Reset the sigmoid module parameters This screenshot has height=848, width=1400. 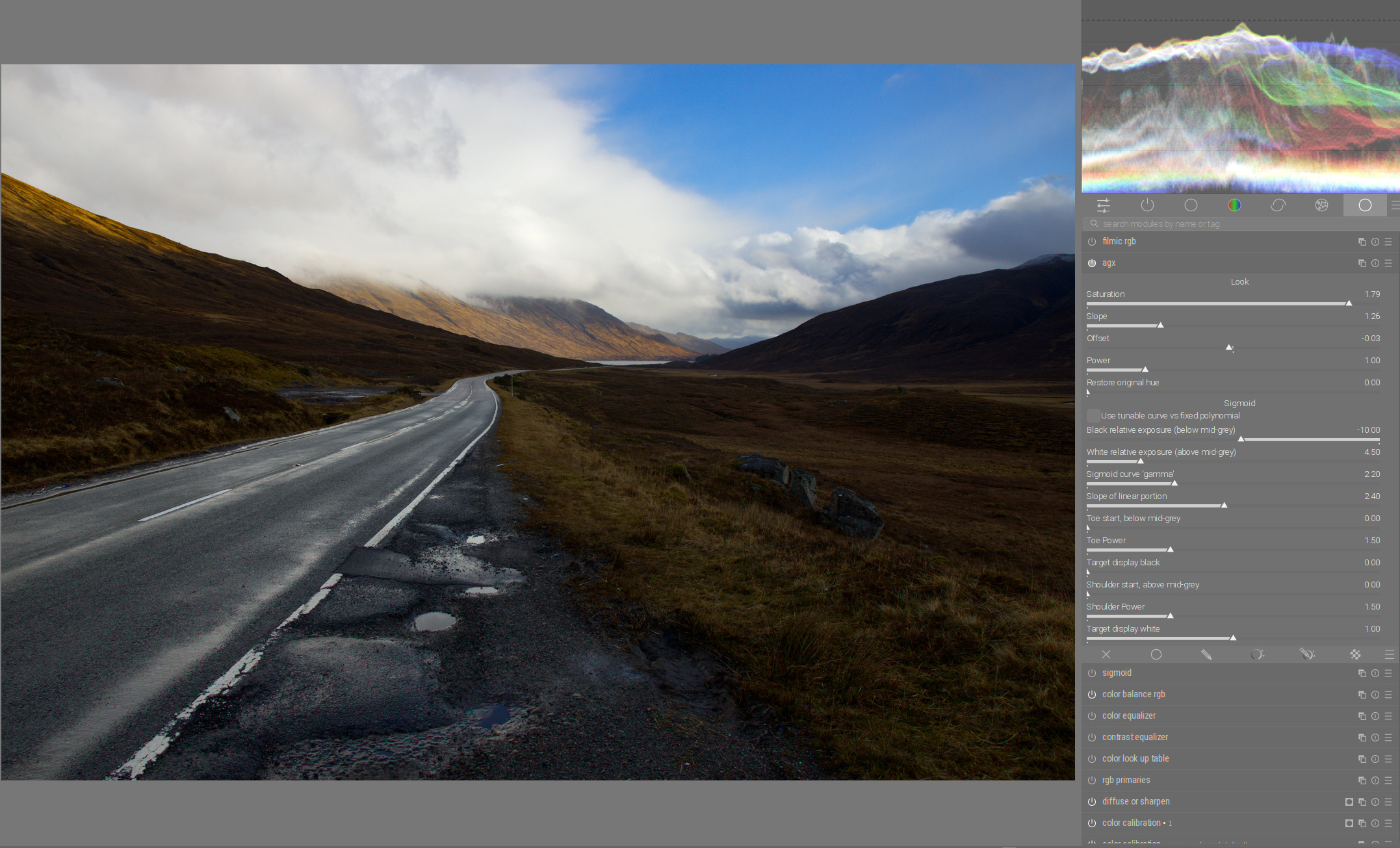pyautogui.click(x=1375, y=673)
